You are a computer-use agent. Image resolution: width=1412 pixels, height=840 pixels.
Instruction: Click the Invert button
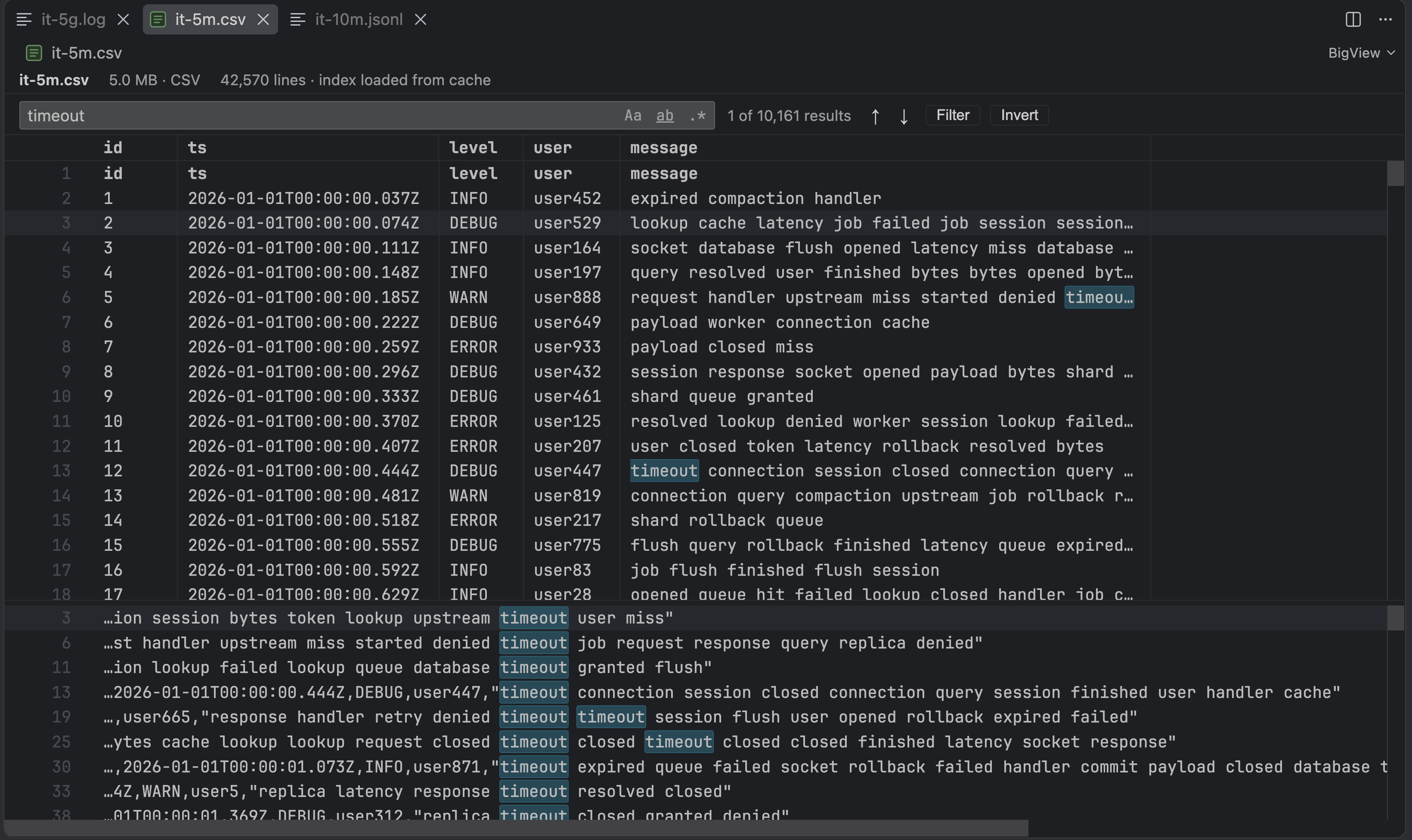click(x=1019, y=115)
